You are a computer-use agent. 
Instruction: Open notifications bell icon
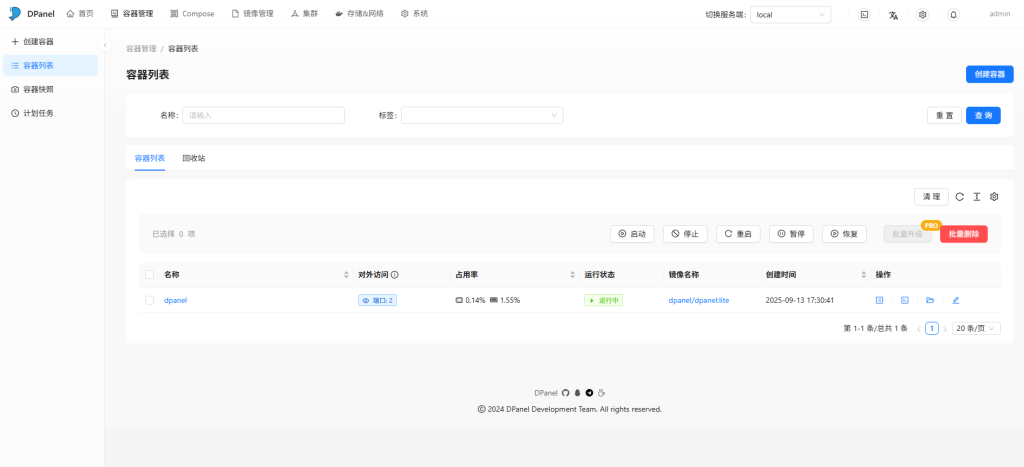[953, 15]
